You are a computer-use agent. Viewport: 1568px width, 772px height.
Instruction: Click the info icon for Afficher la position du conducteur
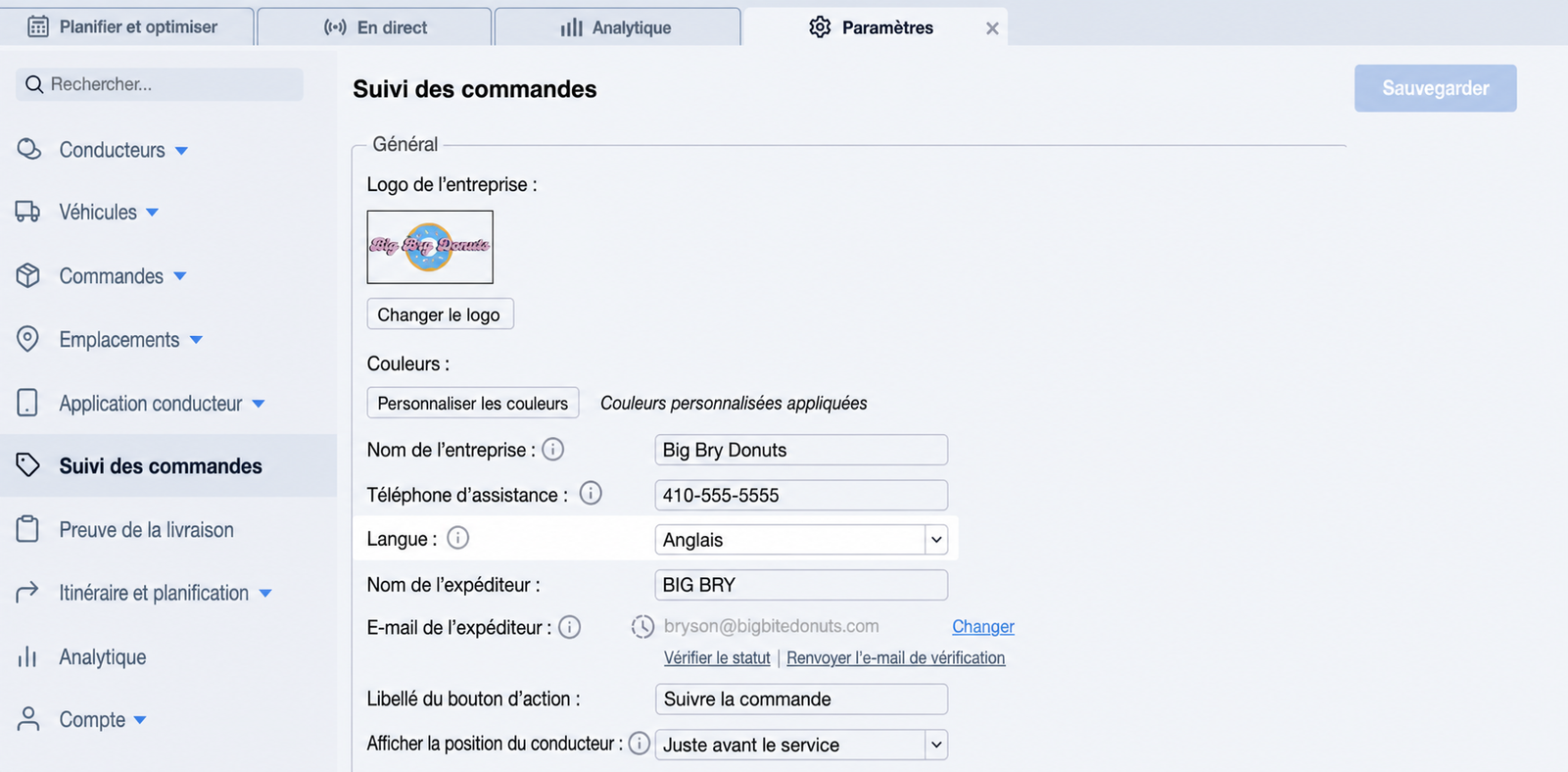point(639,744)
